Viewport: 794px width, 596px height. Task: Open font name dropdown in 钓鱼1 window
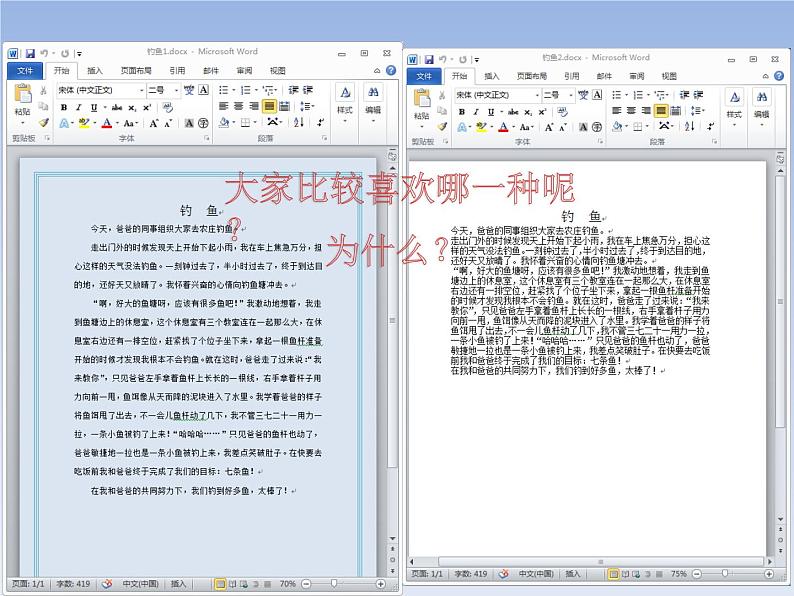tap(141, 90)
